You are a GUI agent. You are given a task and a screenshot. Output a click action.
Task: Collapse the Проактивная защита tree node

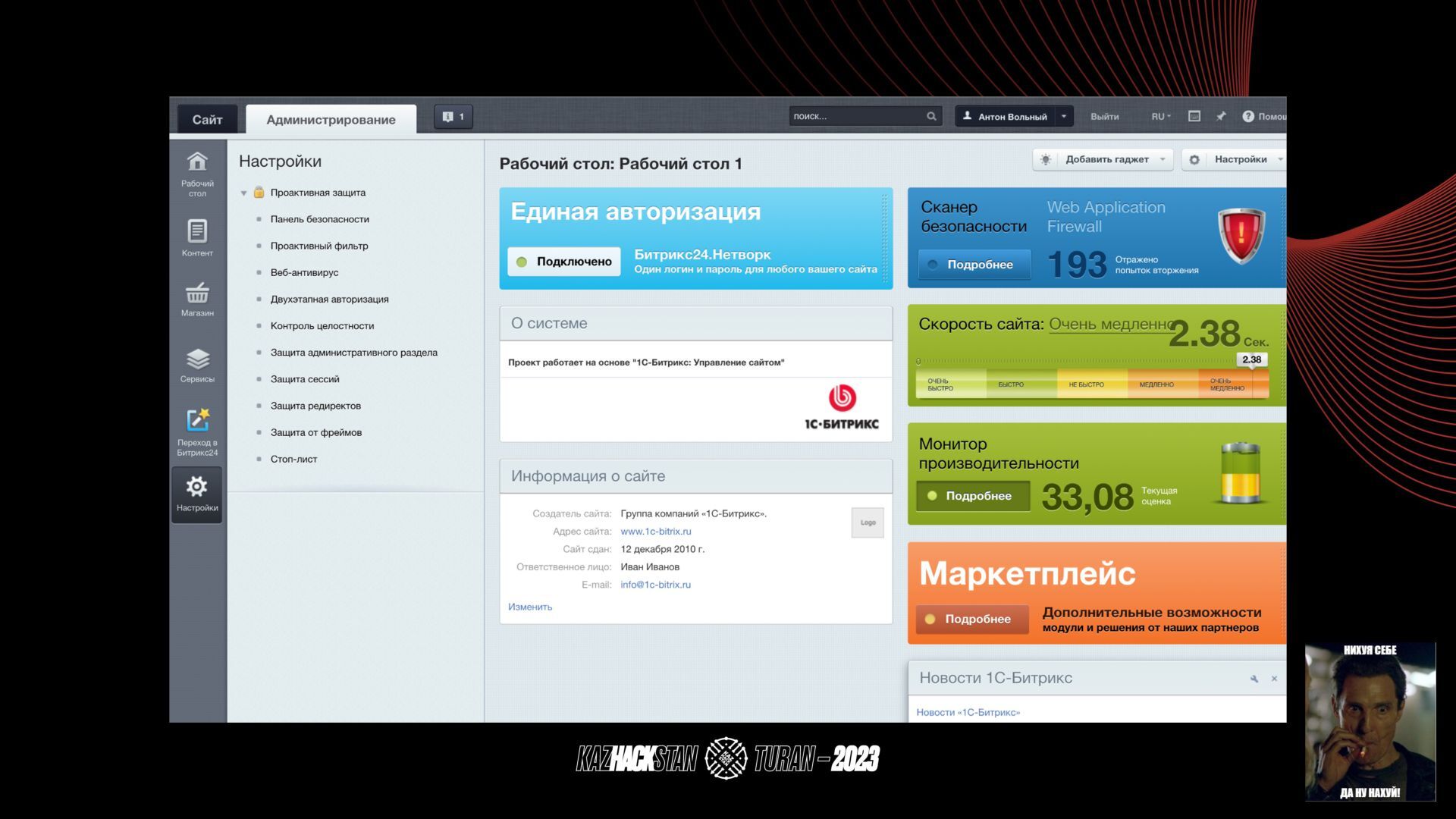244,193
